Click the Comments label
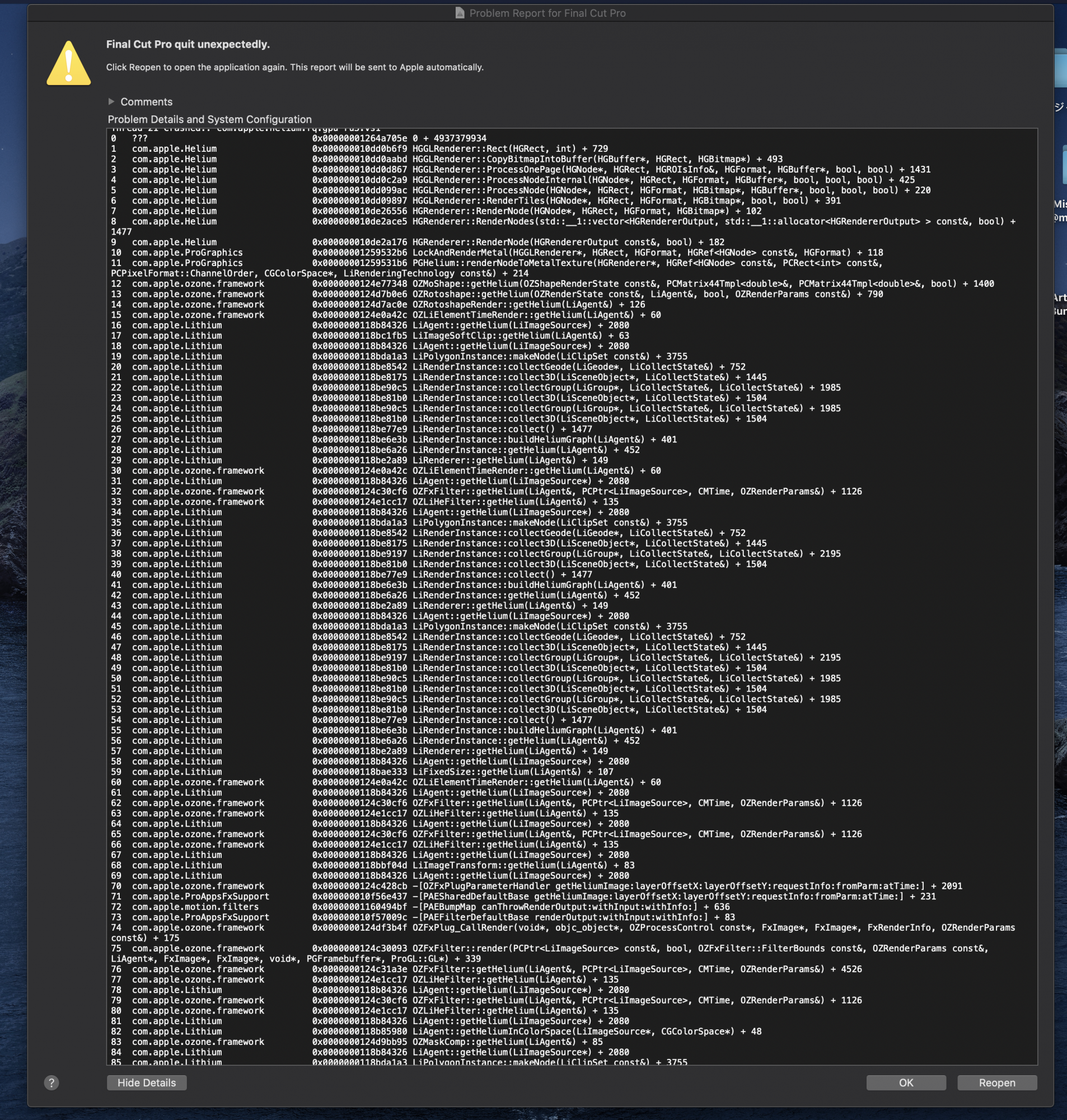Viewport: 1067px width, 1120px height. click(x=146, y=102)
